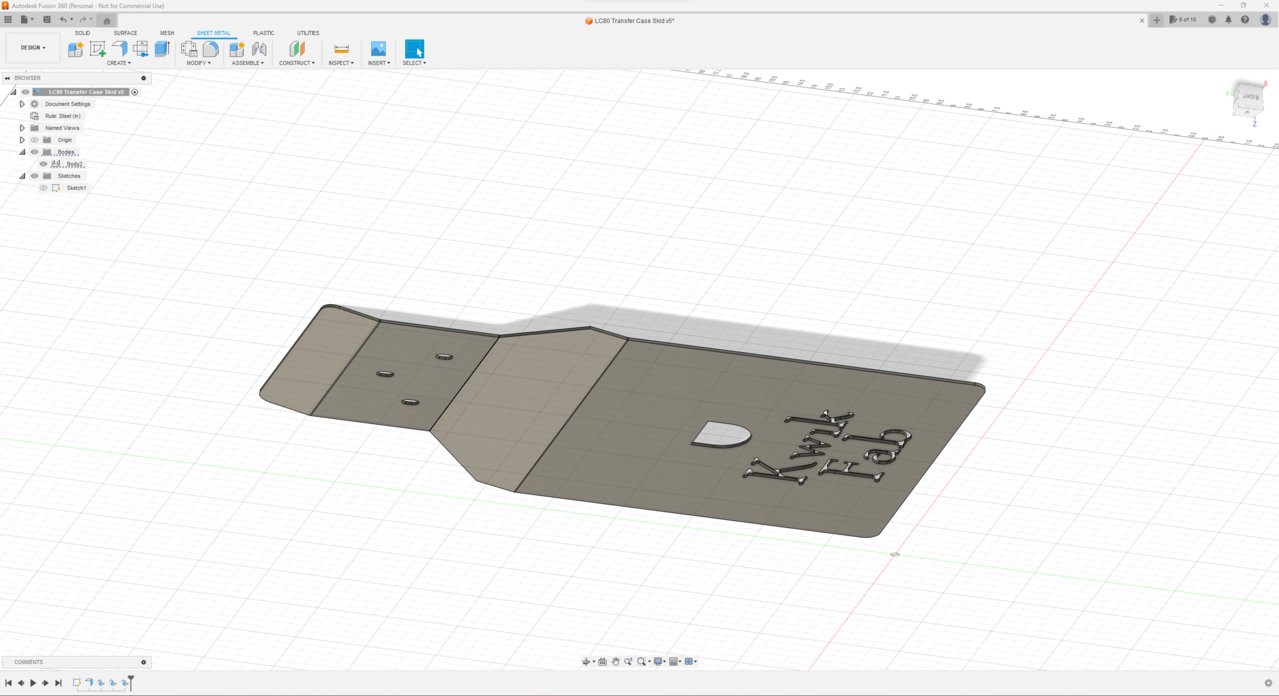The image size is (1279, 696).
Task: Click the Offset Plane construct icon
Action: pos(297,49)
